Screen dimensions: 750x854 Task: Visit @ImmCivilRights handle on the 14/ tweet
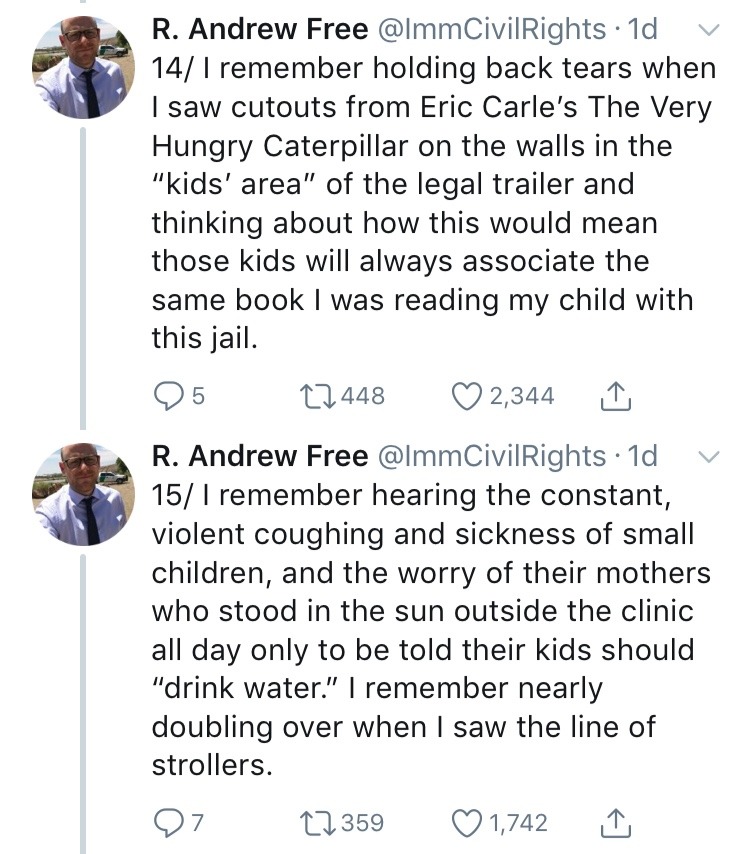point(490,30)
